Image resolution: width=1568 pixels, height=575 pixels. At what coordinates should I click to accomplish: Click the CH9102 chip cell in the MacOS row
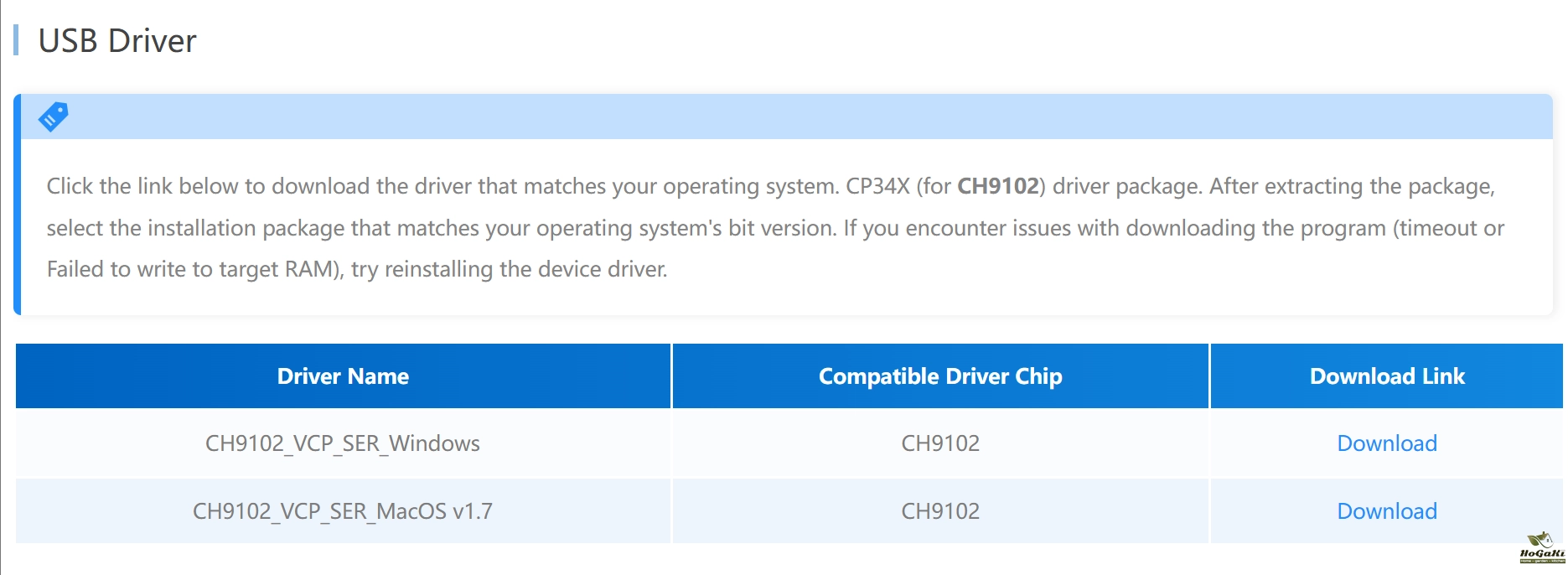[x=939, y=511]
